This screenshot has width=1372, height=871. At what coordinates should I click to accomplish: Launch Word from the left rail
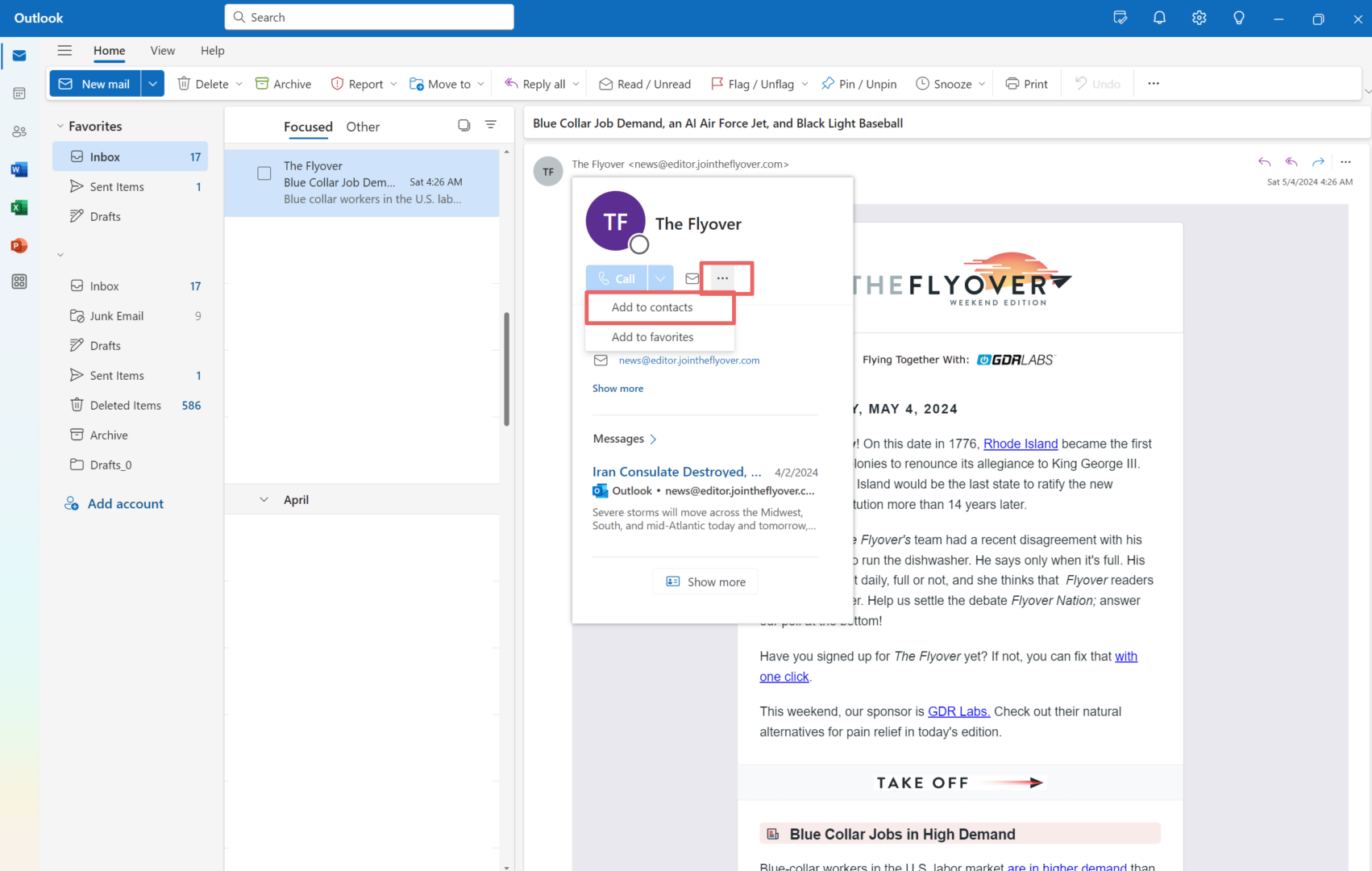click(19, 169)
